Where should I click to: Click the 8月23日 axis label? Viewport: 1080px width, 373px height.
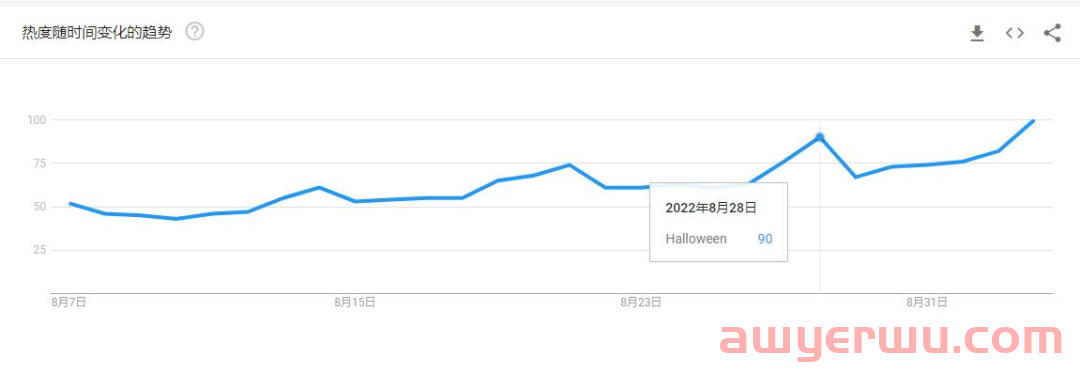pyautogui.click(x=641, y=301)
